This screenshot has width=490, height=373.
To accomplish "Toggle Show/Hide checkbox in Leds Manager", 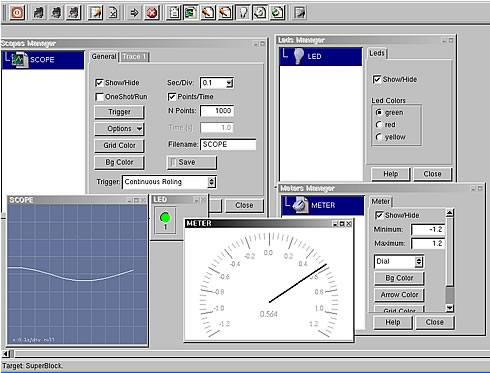I will [x=377, y=79].
